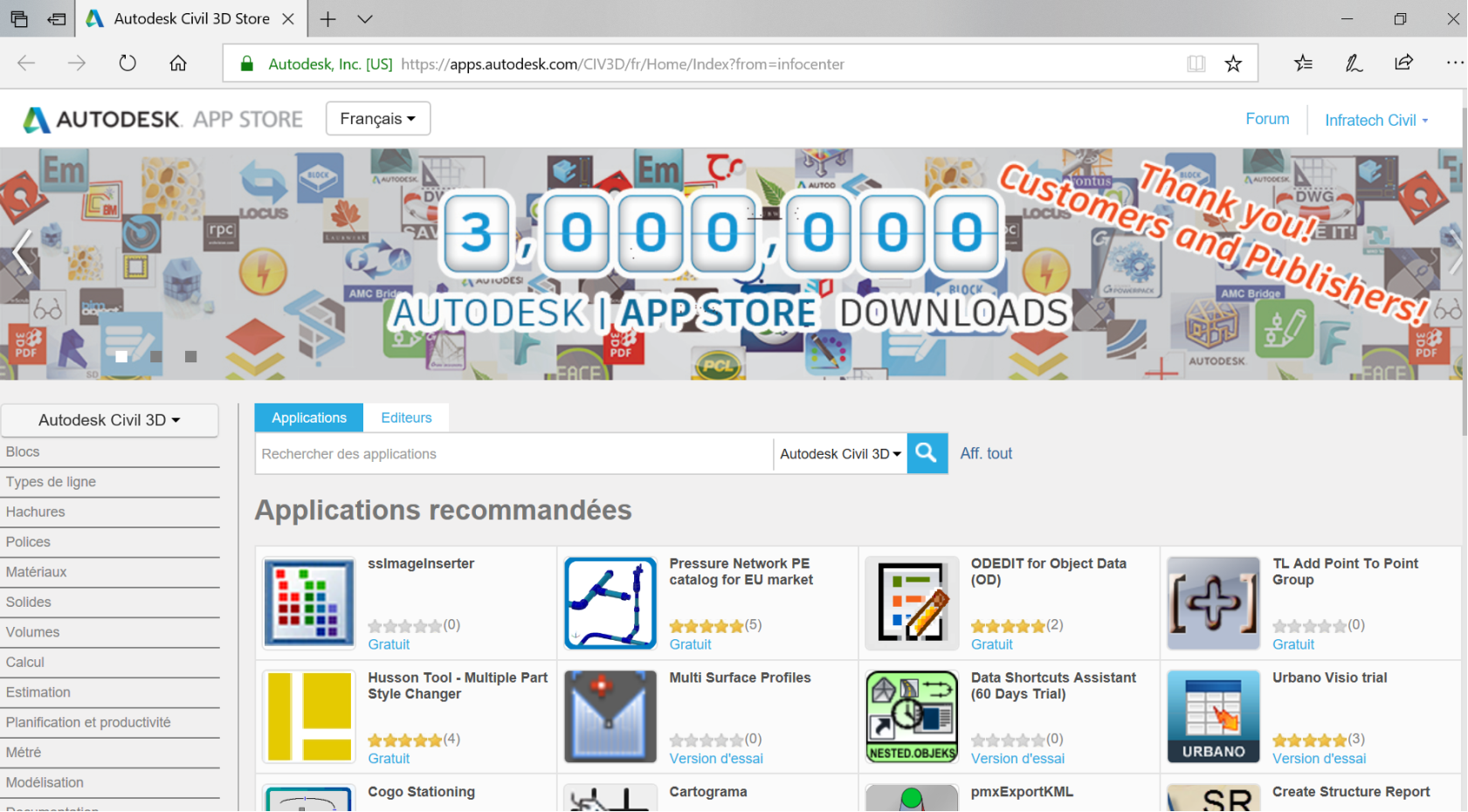Image resolution: width=1468 pixels, height=812 pixels.
Task: Open the TL Add Point To Point icon
Action: (x=1213, y=603)
